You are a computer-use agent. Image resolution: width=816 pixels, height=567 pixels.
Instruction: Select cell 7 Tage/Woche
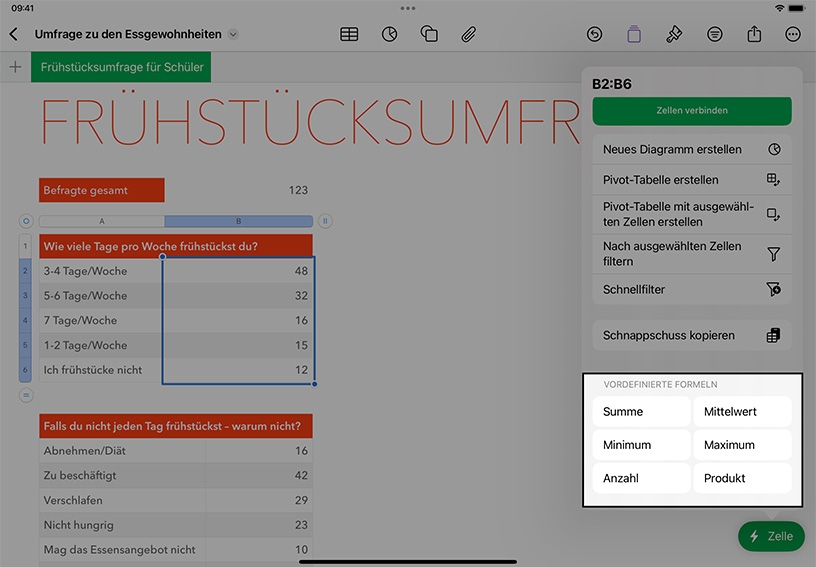point(101,320)
